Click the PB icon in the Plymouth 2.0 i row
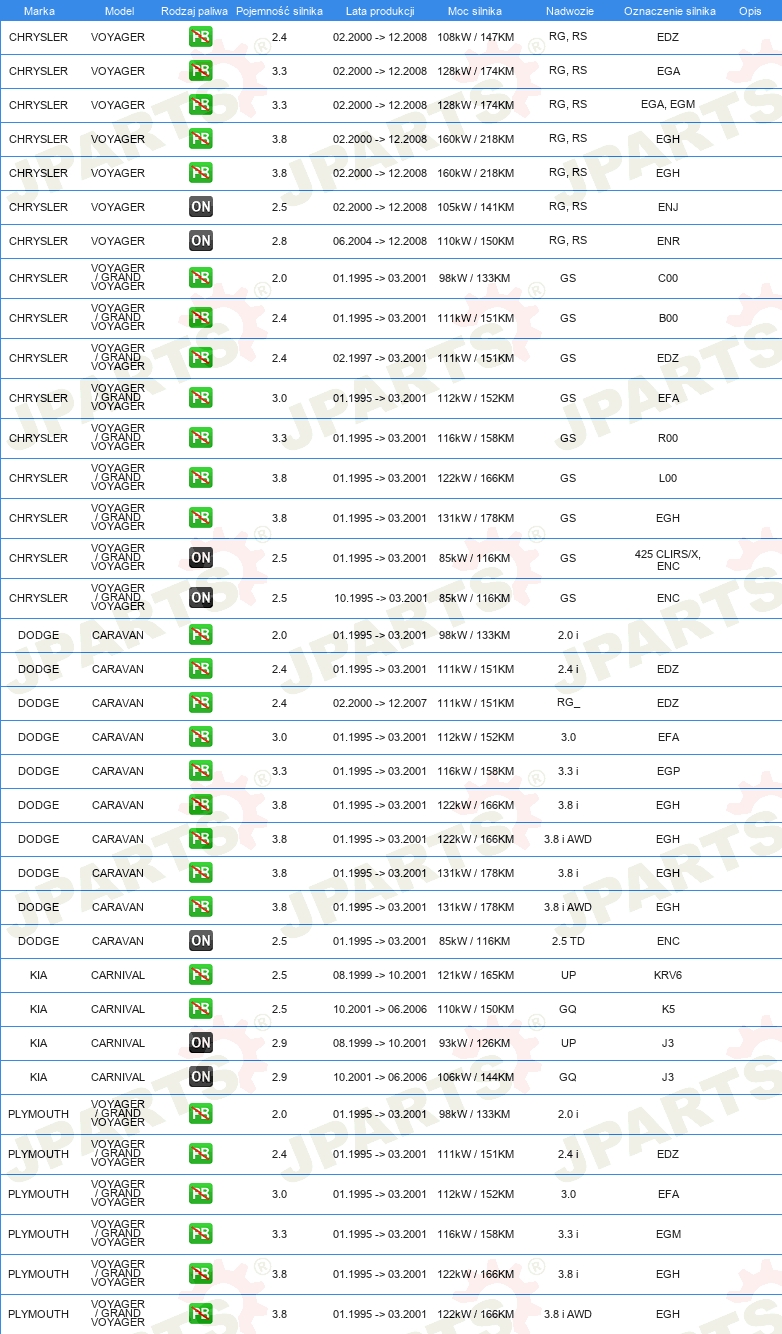Image resolution: width=782 pixels, height=1334 pixels. (x=201, y=1114)
